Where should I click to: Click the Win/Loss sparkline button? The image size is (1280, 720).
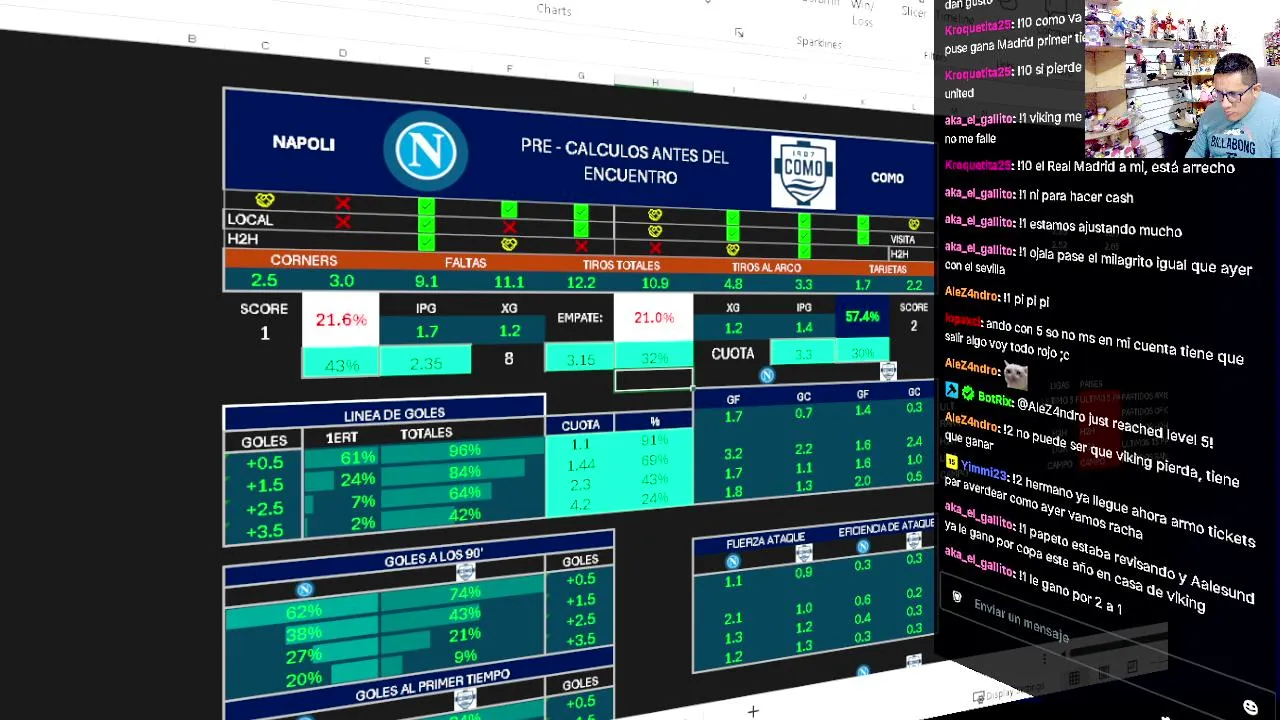coord(862,13)
